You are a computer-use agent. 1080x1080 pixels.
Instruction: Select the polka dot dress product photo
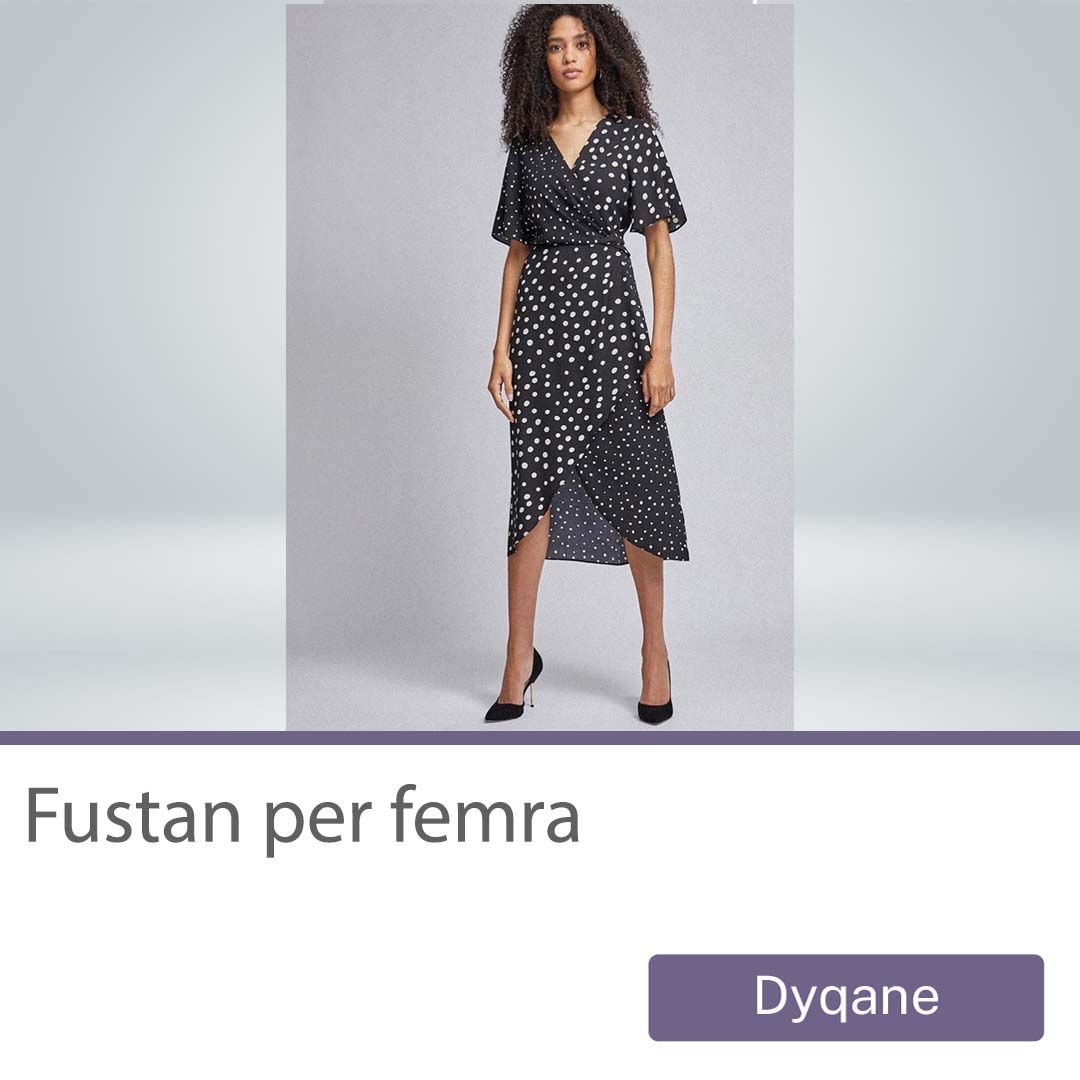[539, 366]
